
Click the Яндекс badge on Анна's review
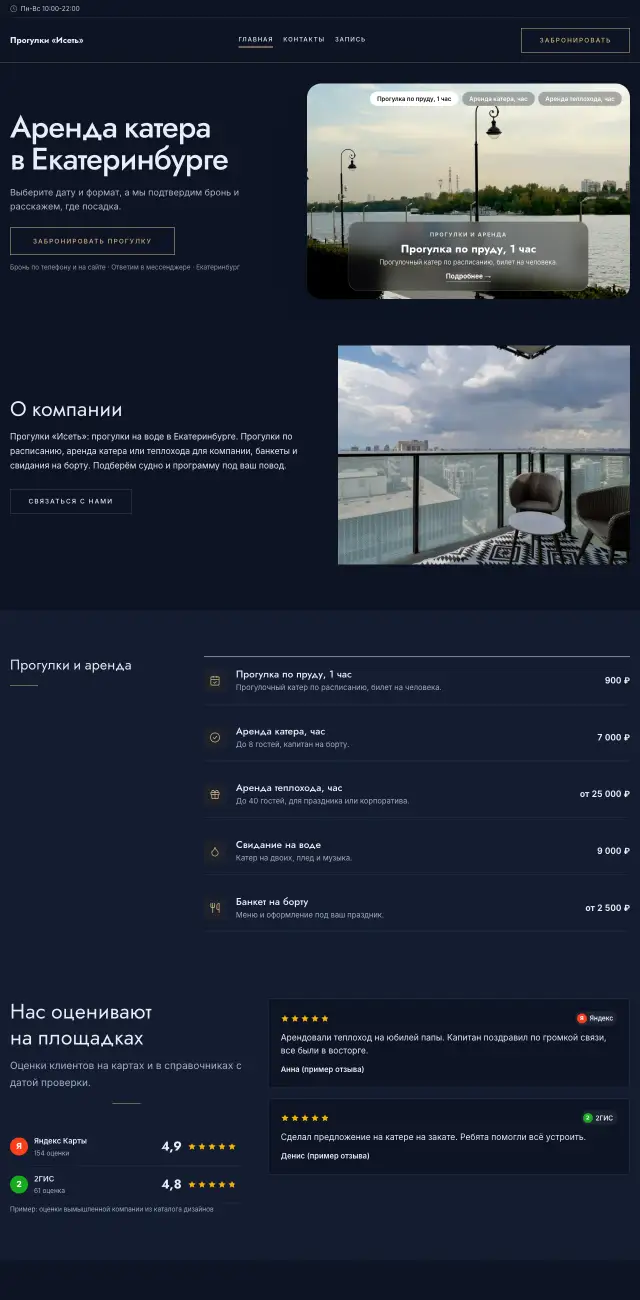click(596, 1018)
